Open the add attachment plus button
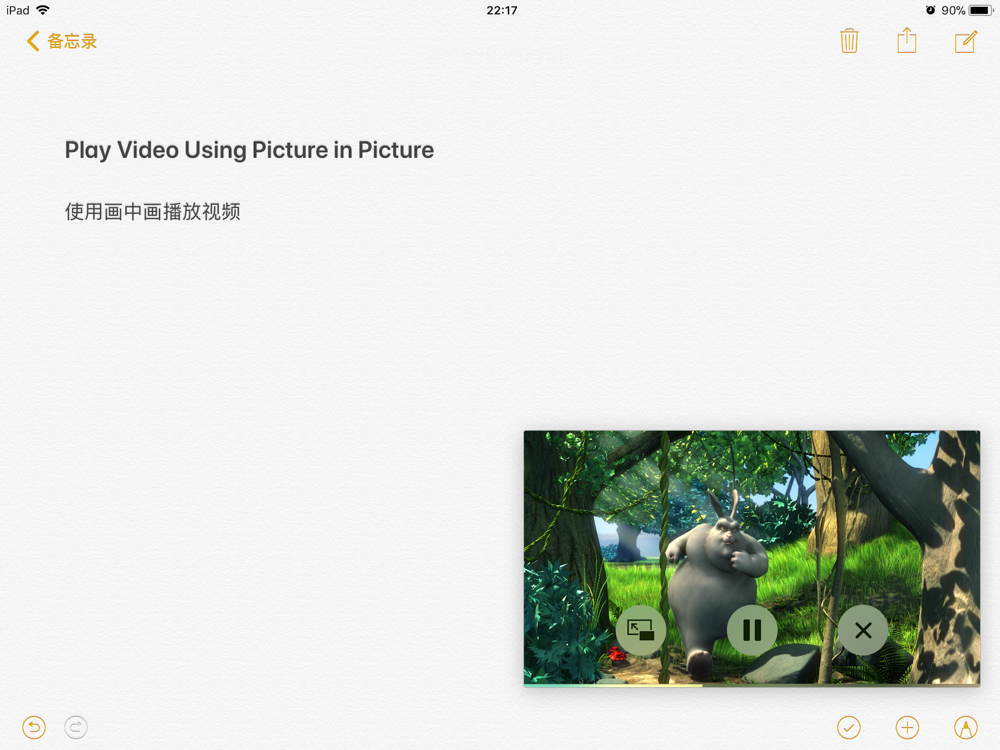This screenshot has height=750, width=1000. point(907,727)
